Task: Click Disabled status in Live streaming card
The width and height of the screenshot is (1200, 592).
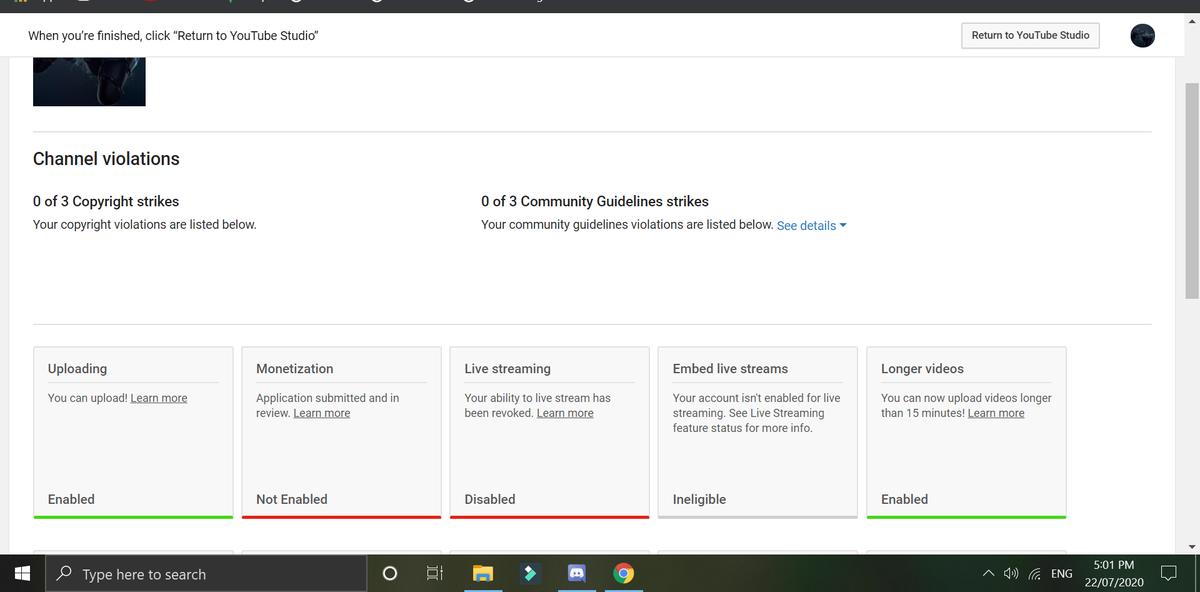Action: tap(490, 499)
